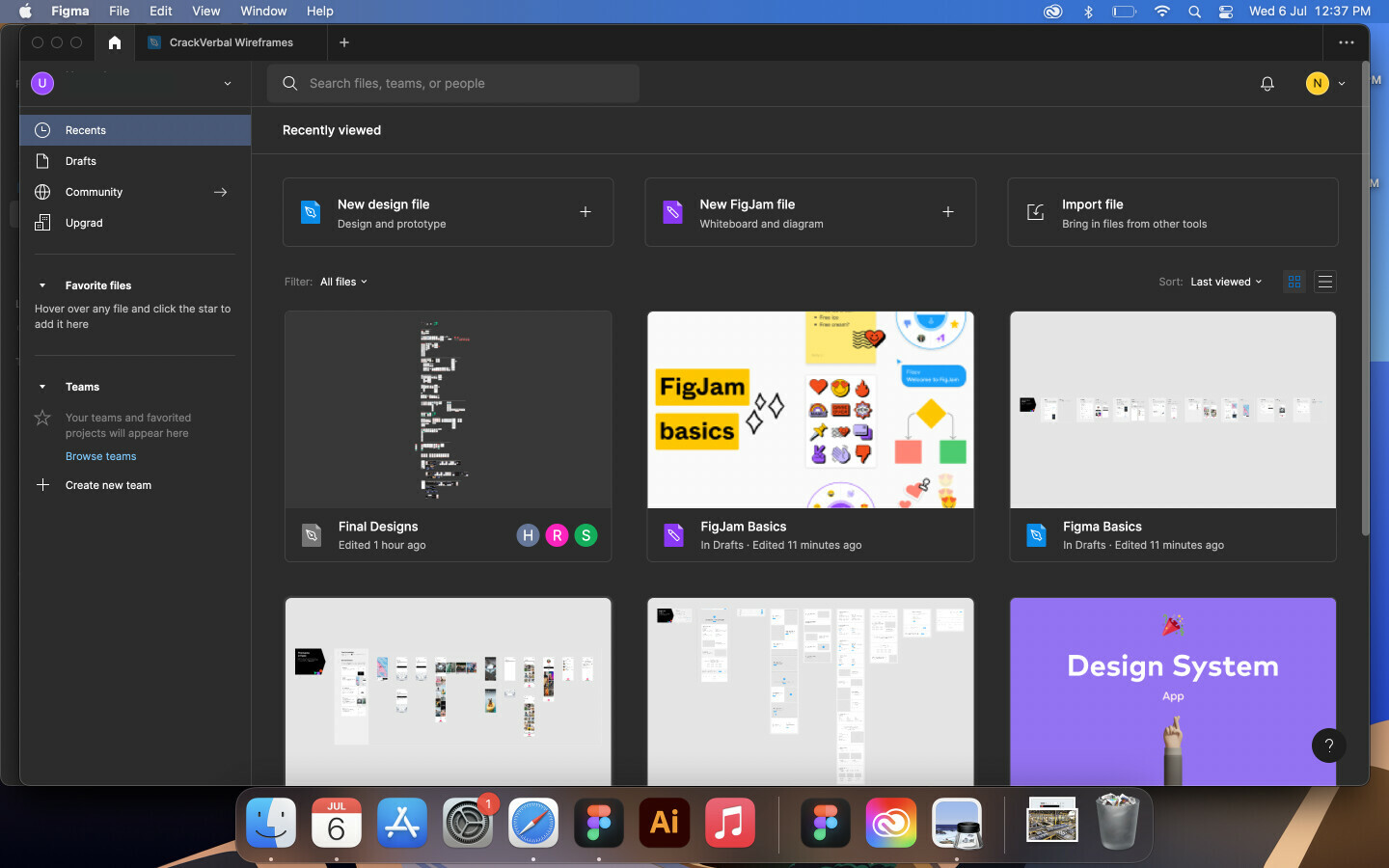Open the Design System App thumbnail
The image size is (1389, 868).
pos(1173,692)
